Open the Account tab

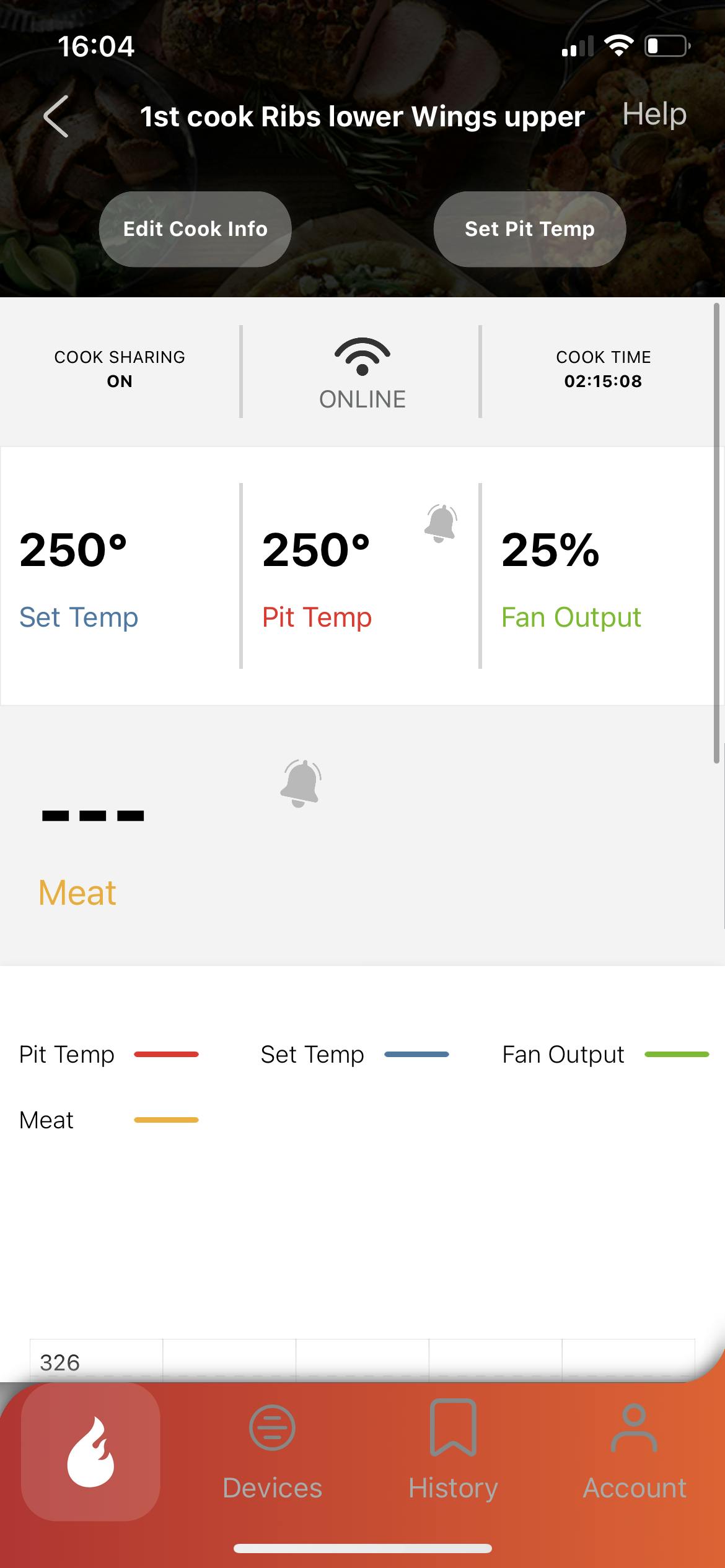click(634, 1452)
